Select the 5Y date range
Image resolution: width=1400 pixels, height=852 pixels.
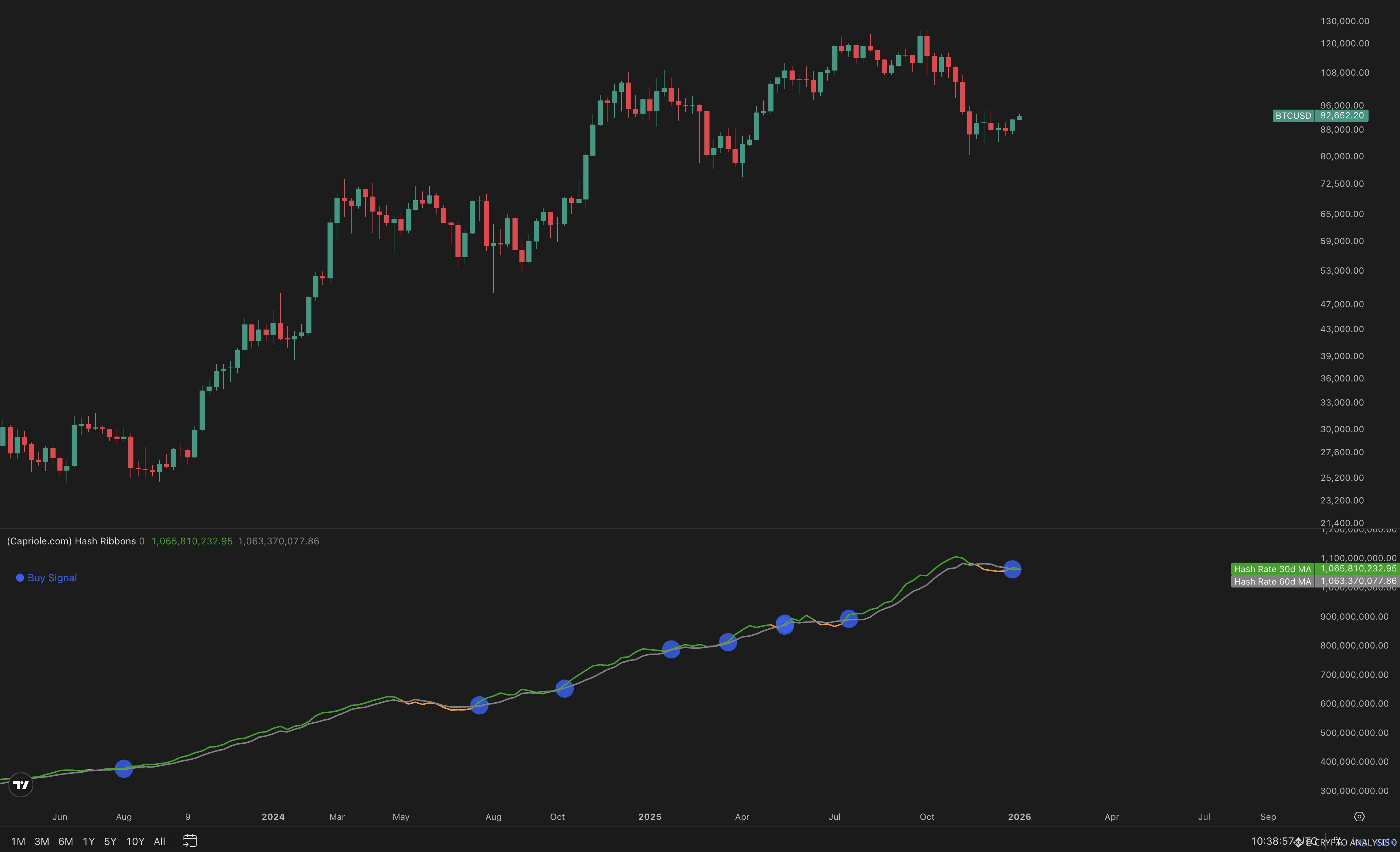pyautogui.click(x=110, y=841)
